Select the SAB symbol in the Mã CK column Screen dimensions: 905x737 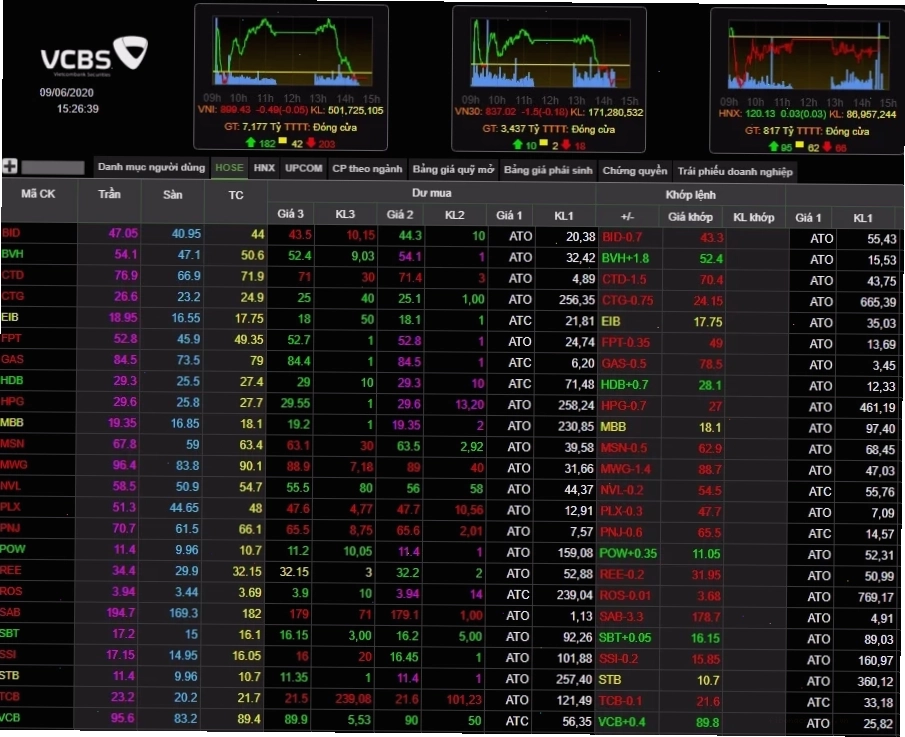point(10,612)
